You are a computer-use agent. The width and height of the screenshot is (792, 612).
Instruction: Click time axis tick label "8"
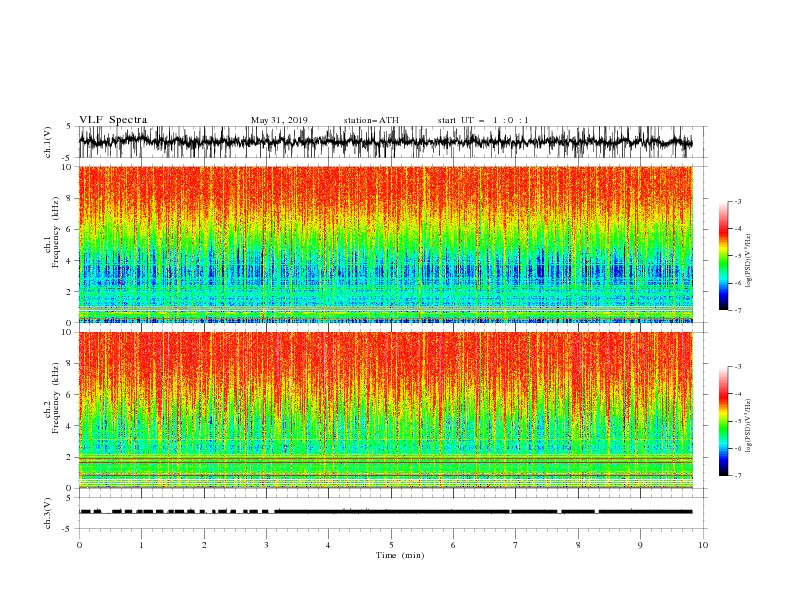(x=578, y=545)
